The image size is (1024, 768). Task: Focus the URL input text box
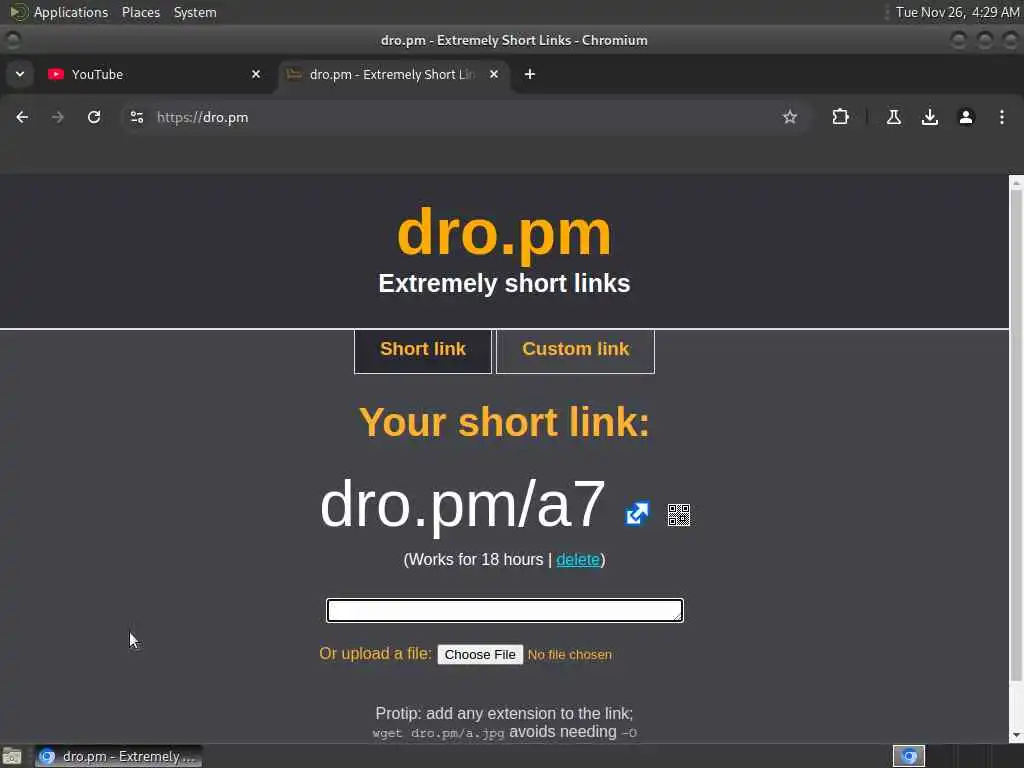[x=505, y=610]
